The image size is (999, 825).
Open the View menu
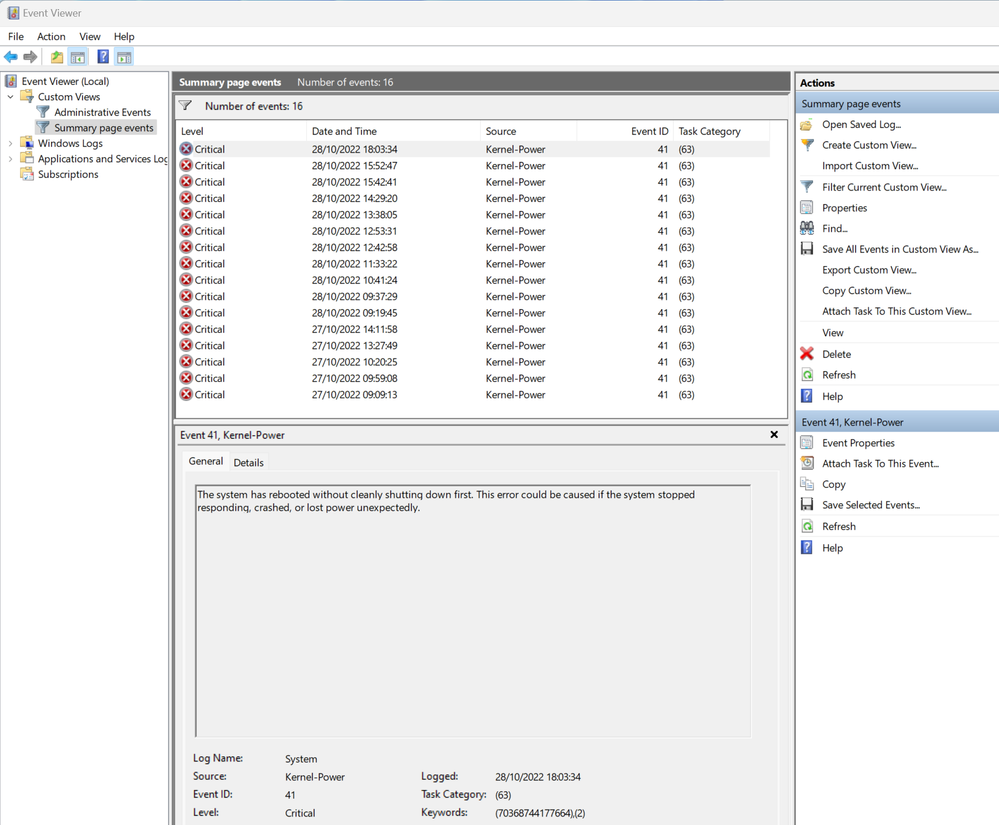[x=90, y=36]
